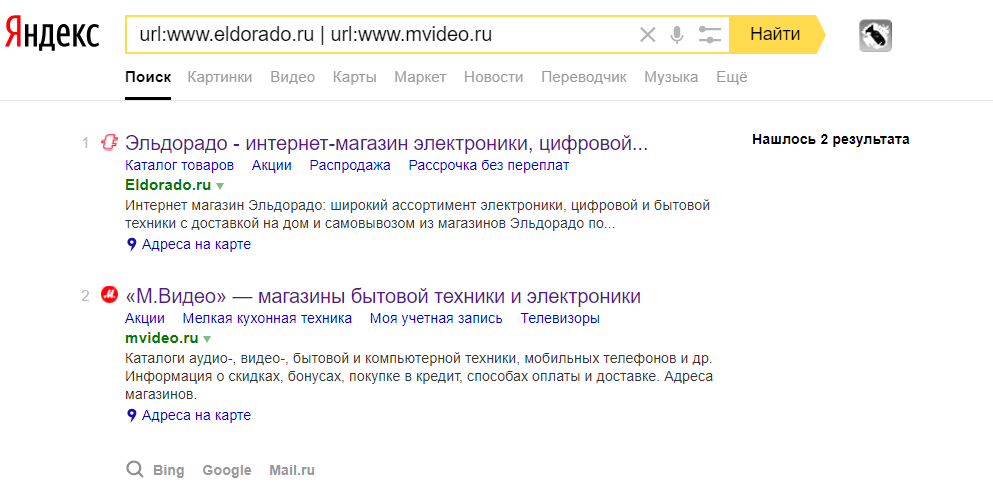This screenshot has width=993, height=500.
Task: Click the magnifier icon beside Bing
Action: 134,470
